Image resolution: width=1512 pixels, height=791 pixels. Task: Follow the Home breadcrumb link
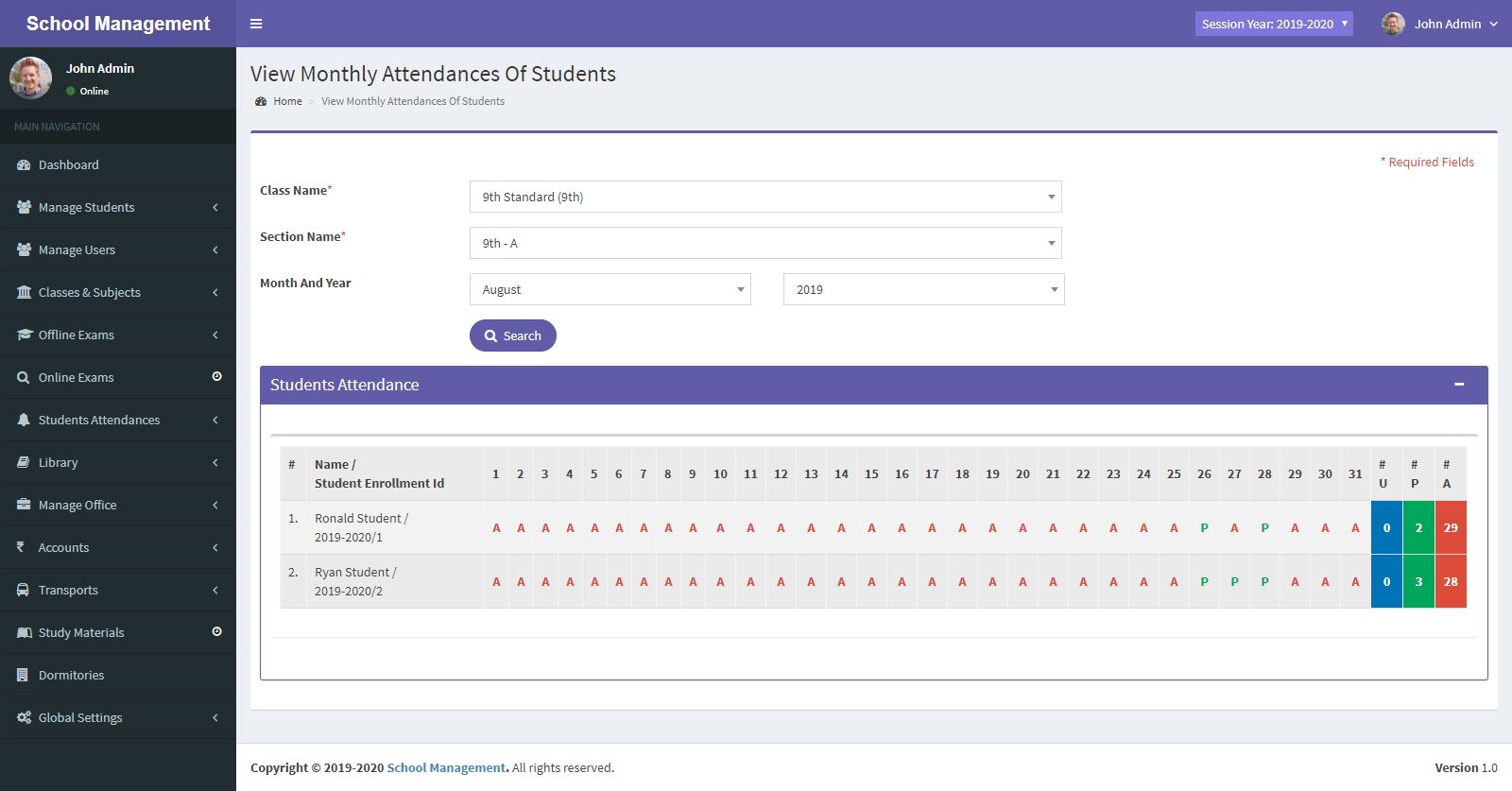click(x=287, y=101)
